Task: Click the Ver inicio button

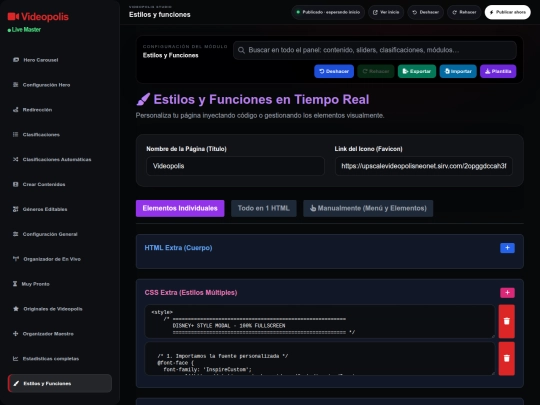Action: point(386,12)
